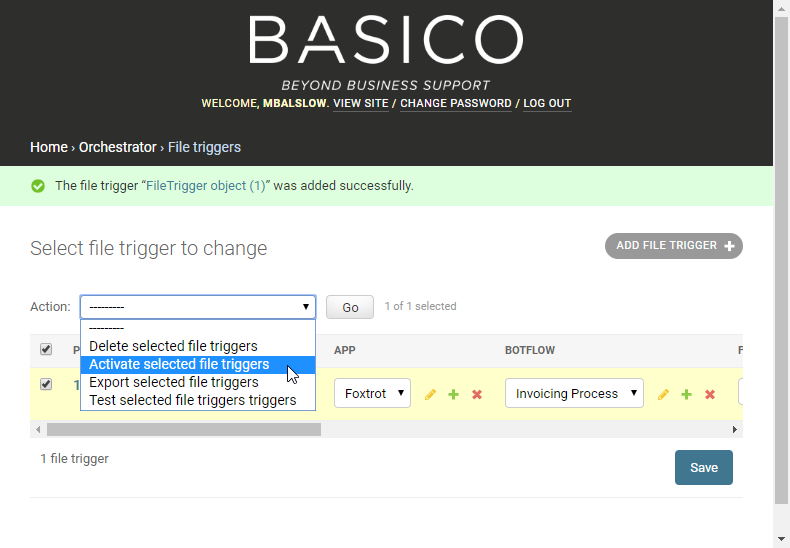Click the green plus icon beside Foxtrot
Image resolution: width=790 pixels, height=548 pixels.
pyautogui.click(x=453, y=394)
